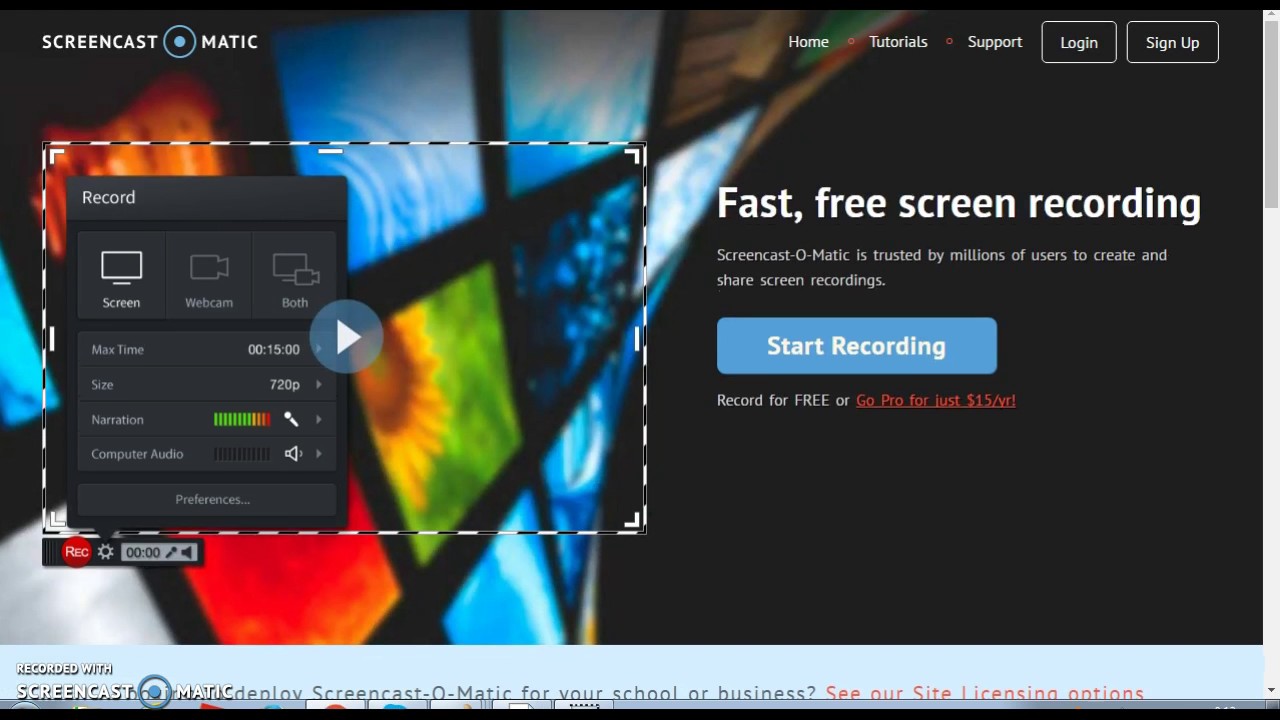
Task: Click the blue Start Recording button
Action: (857, 346)
